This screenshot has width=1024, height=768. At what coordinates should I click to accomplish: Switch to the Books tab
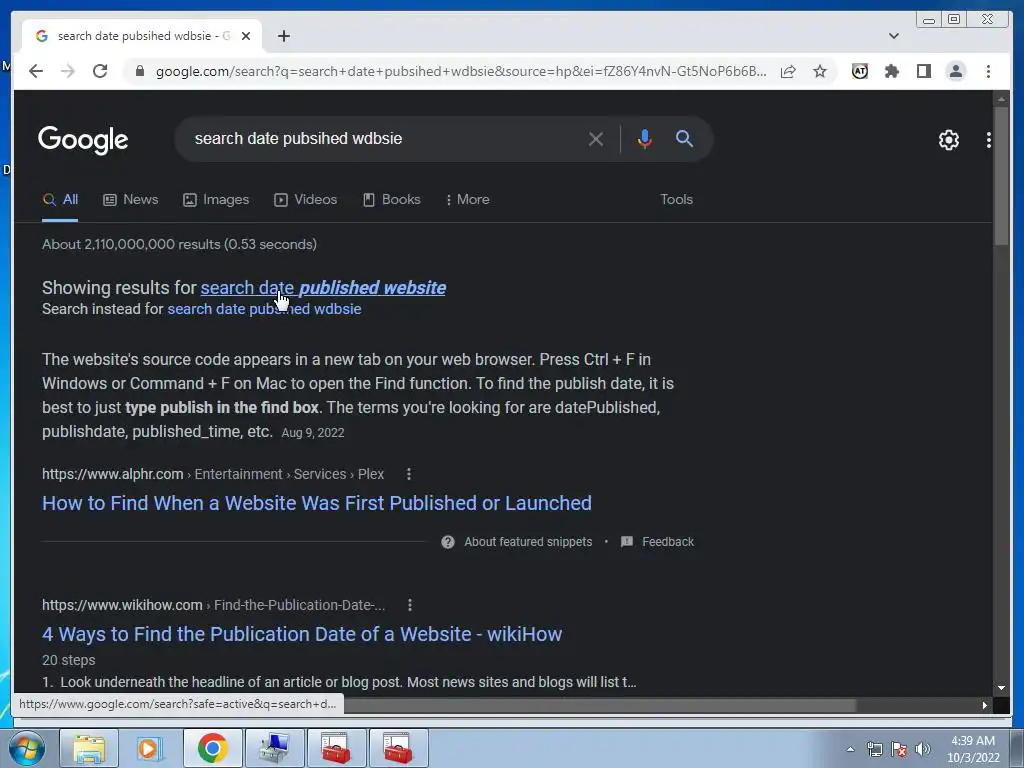(392, 200)
